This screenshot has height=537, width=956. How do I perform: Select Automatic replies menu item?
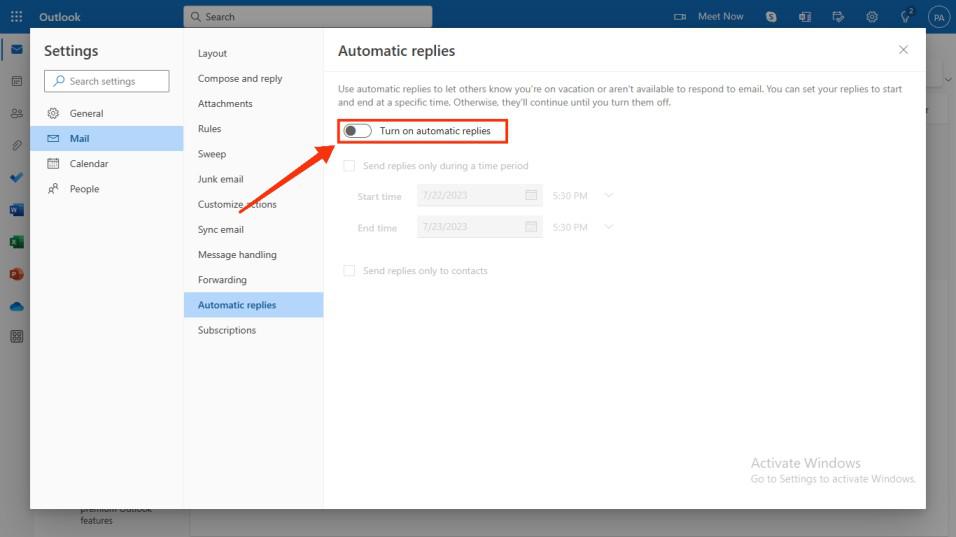pos(254,305)
